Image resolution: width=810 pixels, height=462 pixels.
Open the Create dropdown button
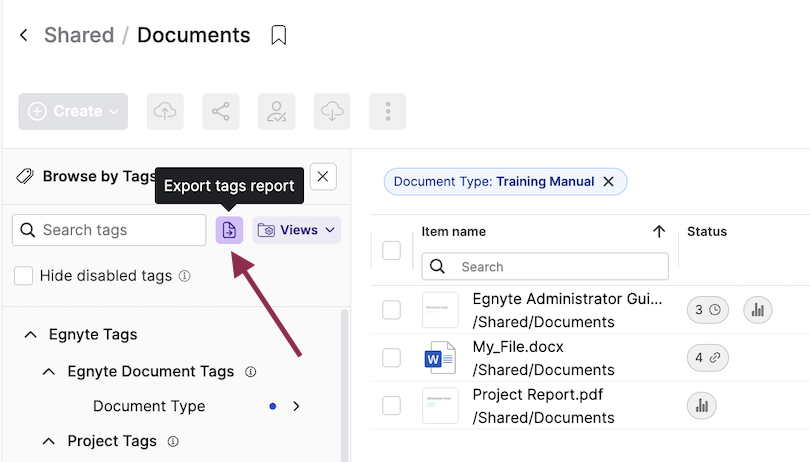click(x=73, y=111)
